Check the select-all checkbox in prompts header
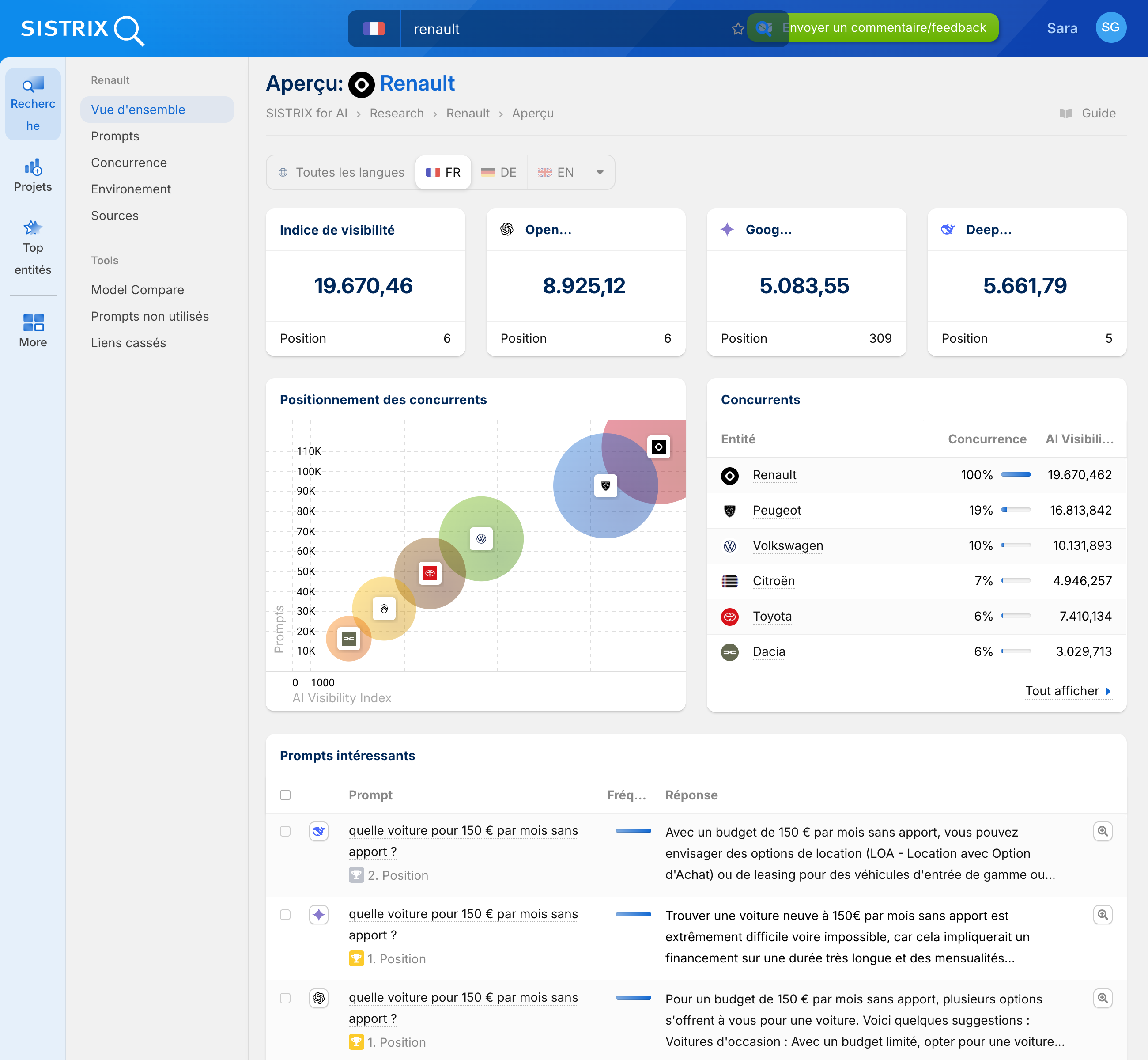 (285, 795)
